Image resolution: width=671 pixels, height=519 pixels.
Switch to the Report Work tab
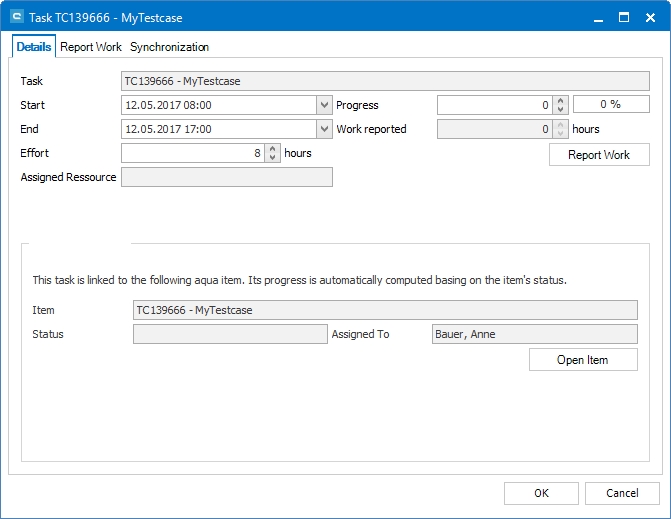pos(91,47)
